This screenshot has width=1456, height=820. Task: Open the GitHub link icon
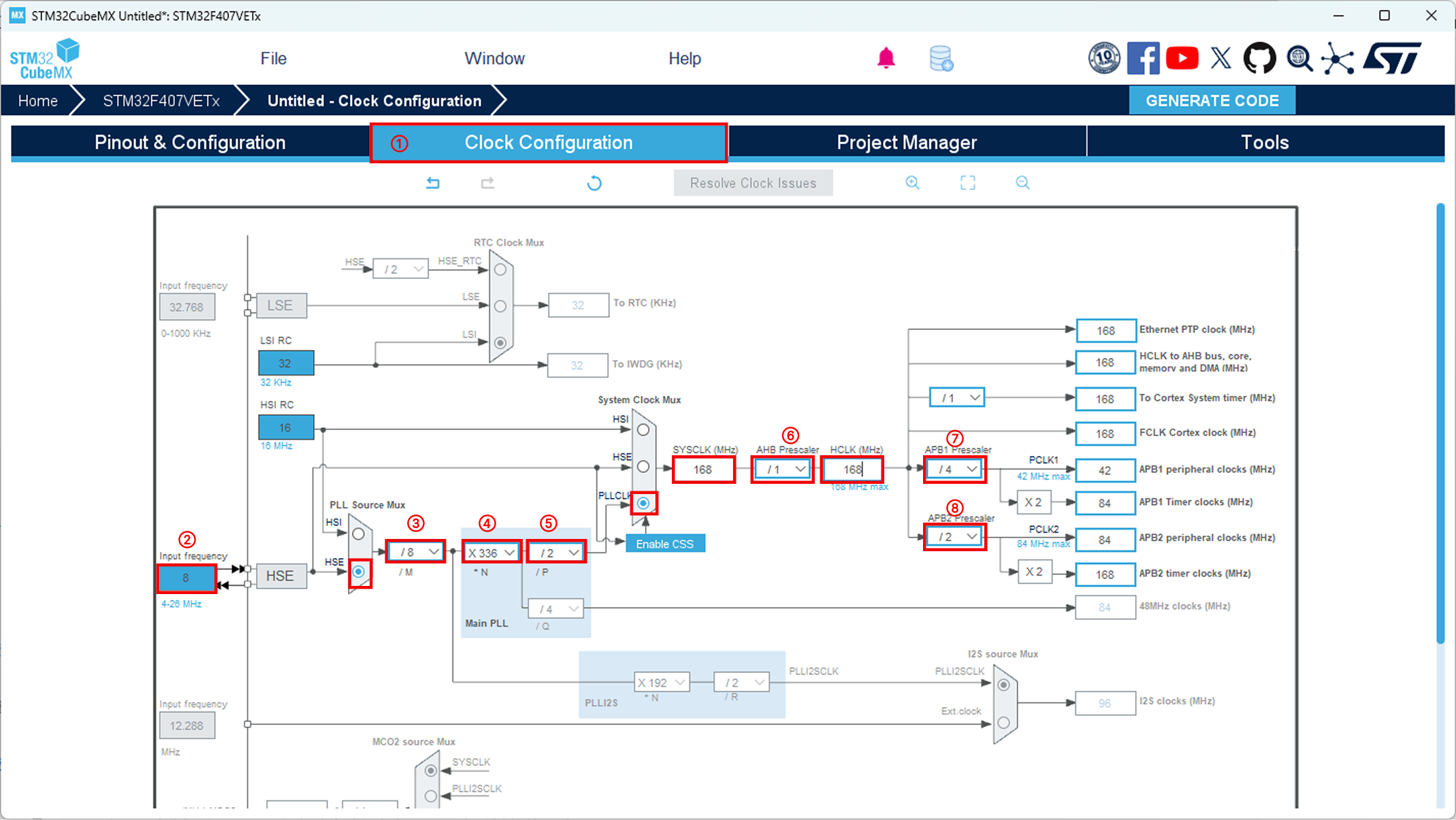(x=1260, y=59)
